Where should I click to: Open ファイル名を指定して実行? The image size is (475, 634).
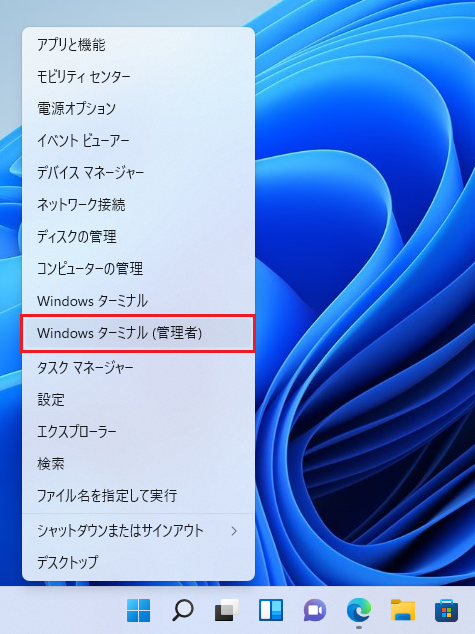[x=138, y=495]
